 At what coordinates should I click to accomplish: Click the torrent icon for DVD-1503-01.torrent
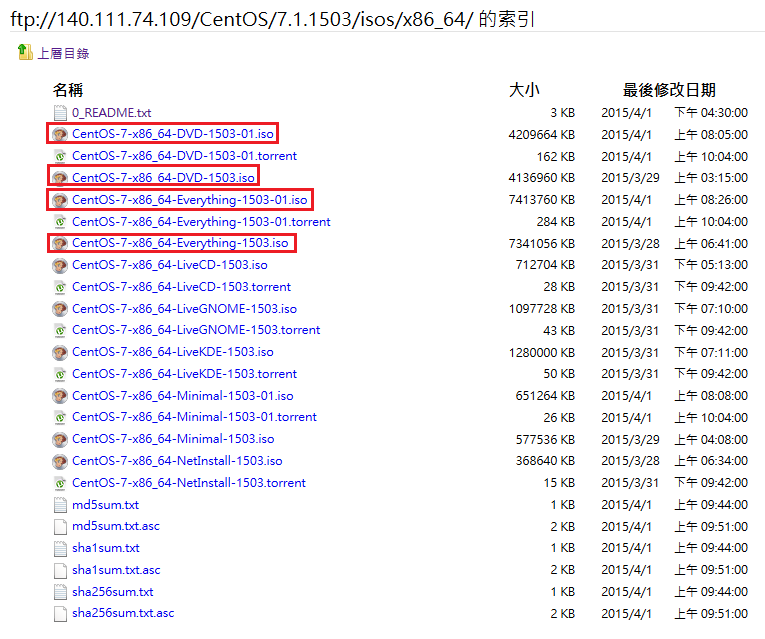point(60,156)
